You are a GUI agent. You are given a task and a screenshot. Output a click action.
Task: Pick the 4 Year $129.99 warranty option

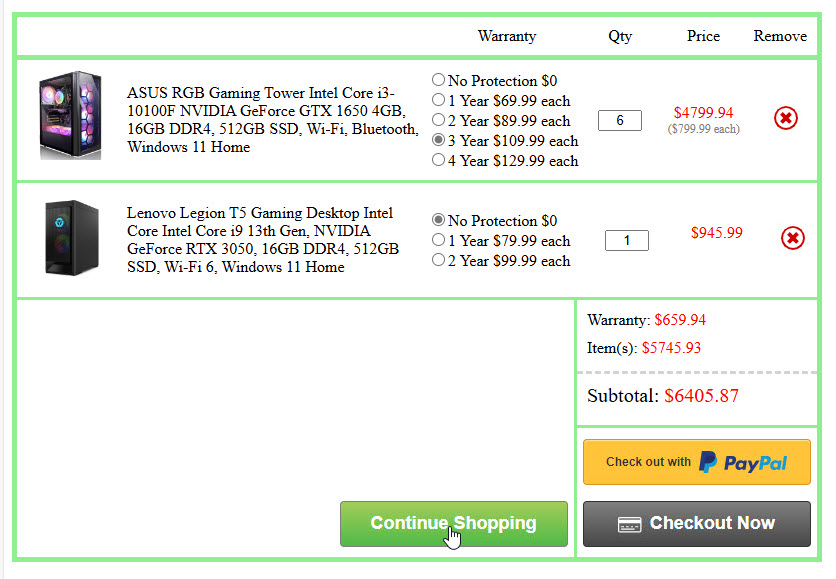pos(438,160)
